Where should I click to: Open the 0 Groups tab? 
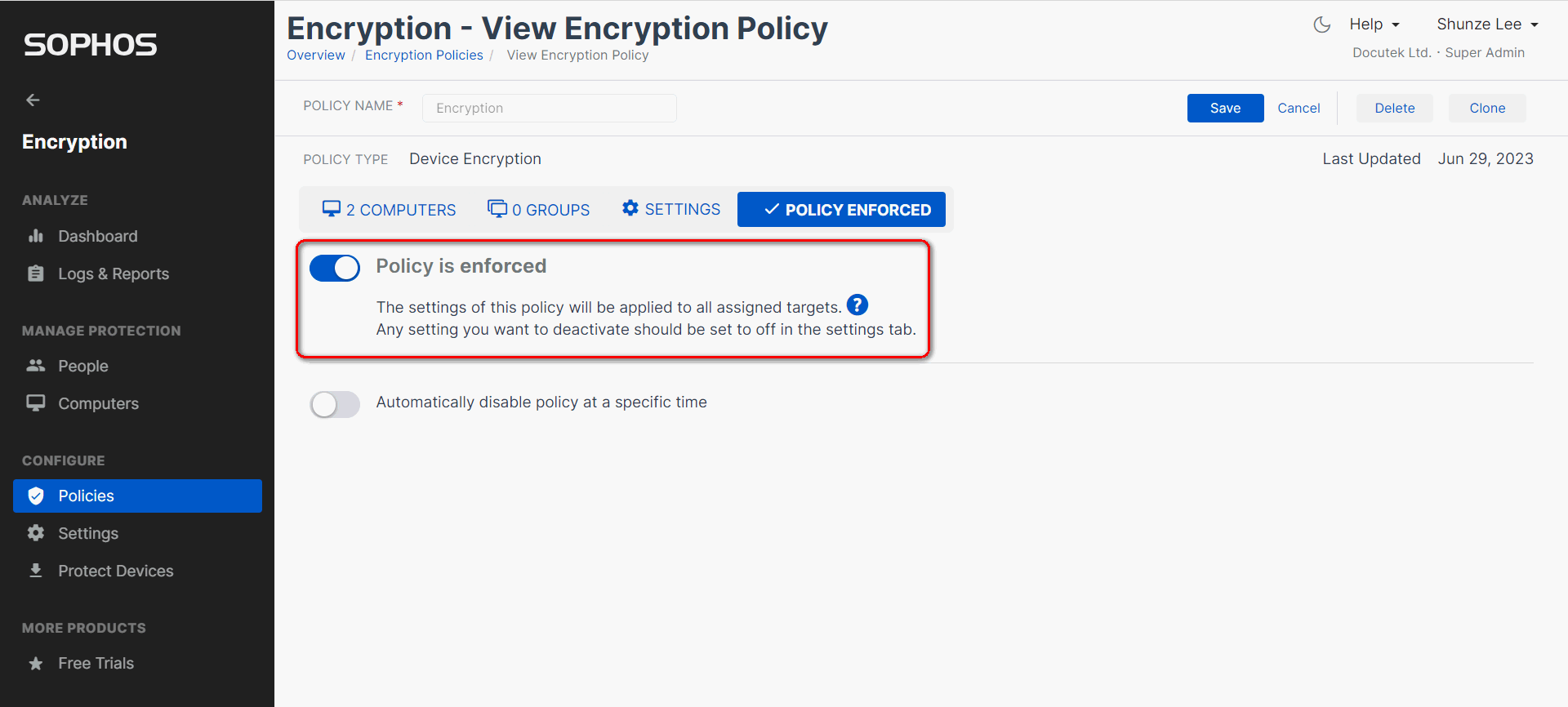tap(539, 210)
